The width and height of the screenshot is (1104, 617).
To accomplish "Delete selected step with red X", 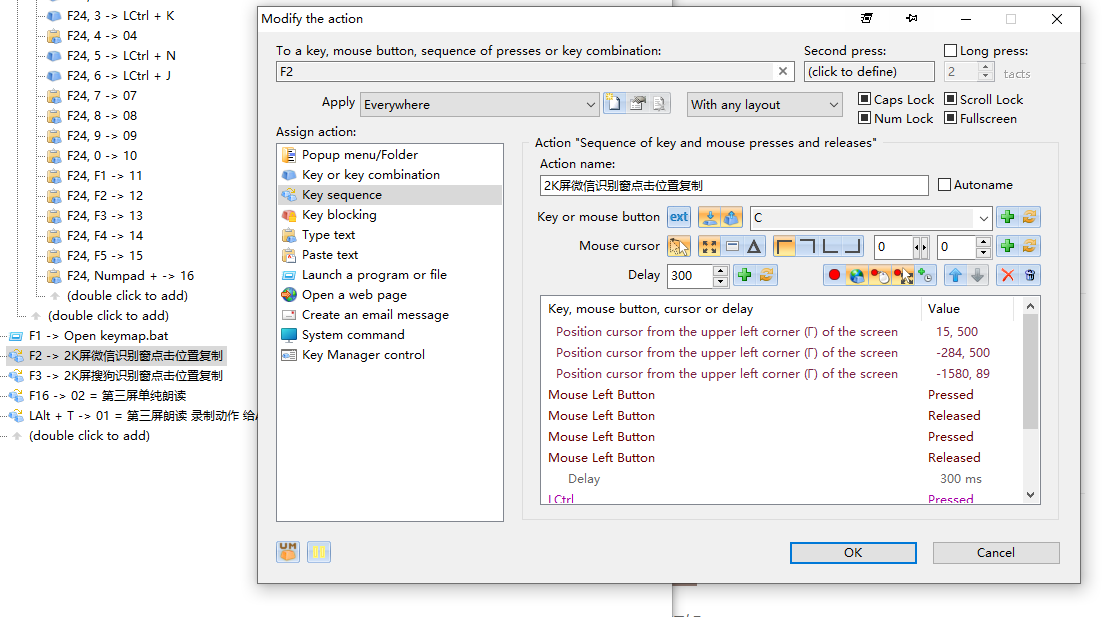I will coord(1008,275).
